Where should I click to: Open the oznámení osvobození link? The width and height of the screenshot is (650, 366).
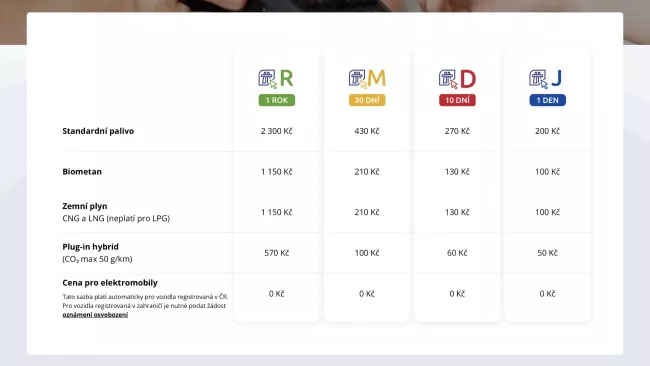[95, 315]
